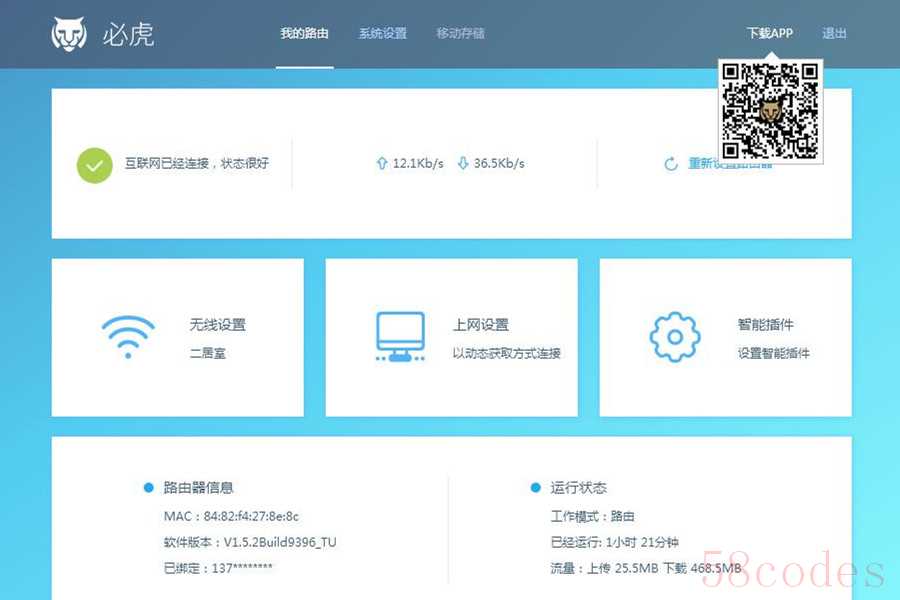Open wireless settings via Wi-Fi icon
Image resolution: width=900 pixels, height=600 pixels.
128,337
